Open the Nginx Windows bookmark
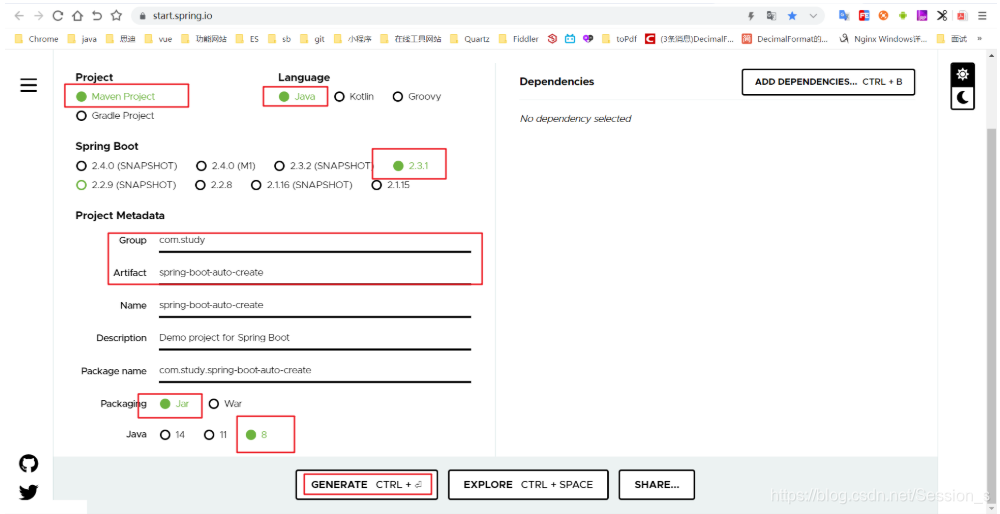The image size is (1000, 514). [883, 39]
